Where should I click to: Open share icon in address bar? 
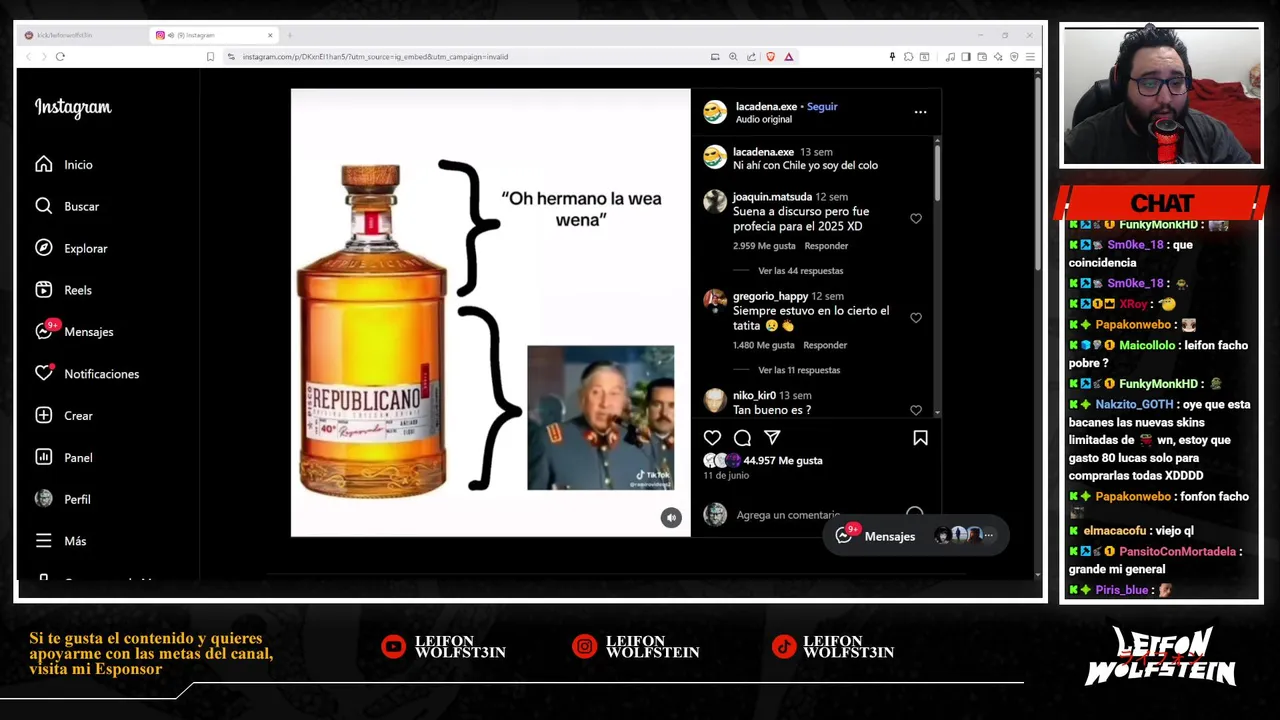(x=751, y=57)
